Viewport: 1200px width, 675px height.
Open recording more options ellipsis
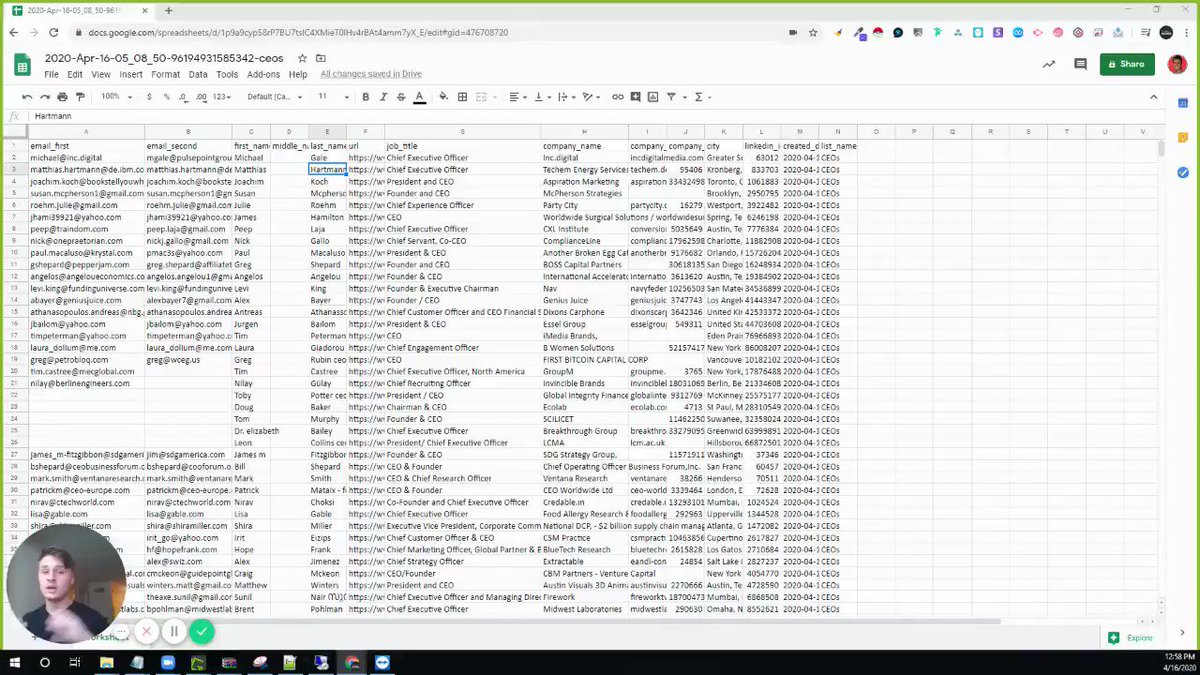(120, 631)
